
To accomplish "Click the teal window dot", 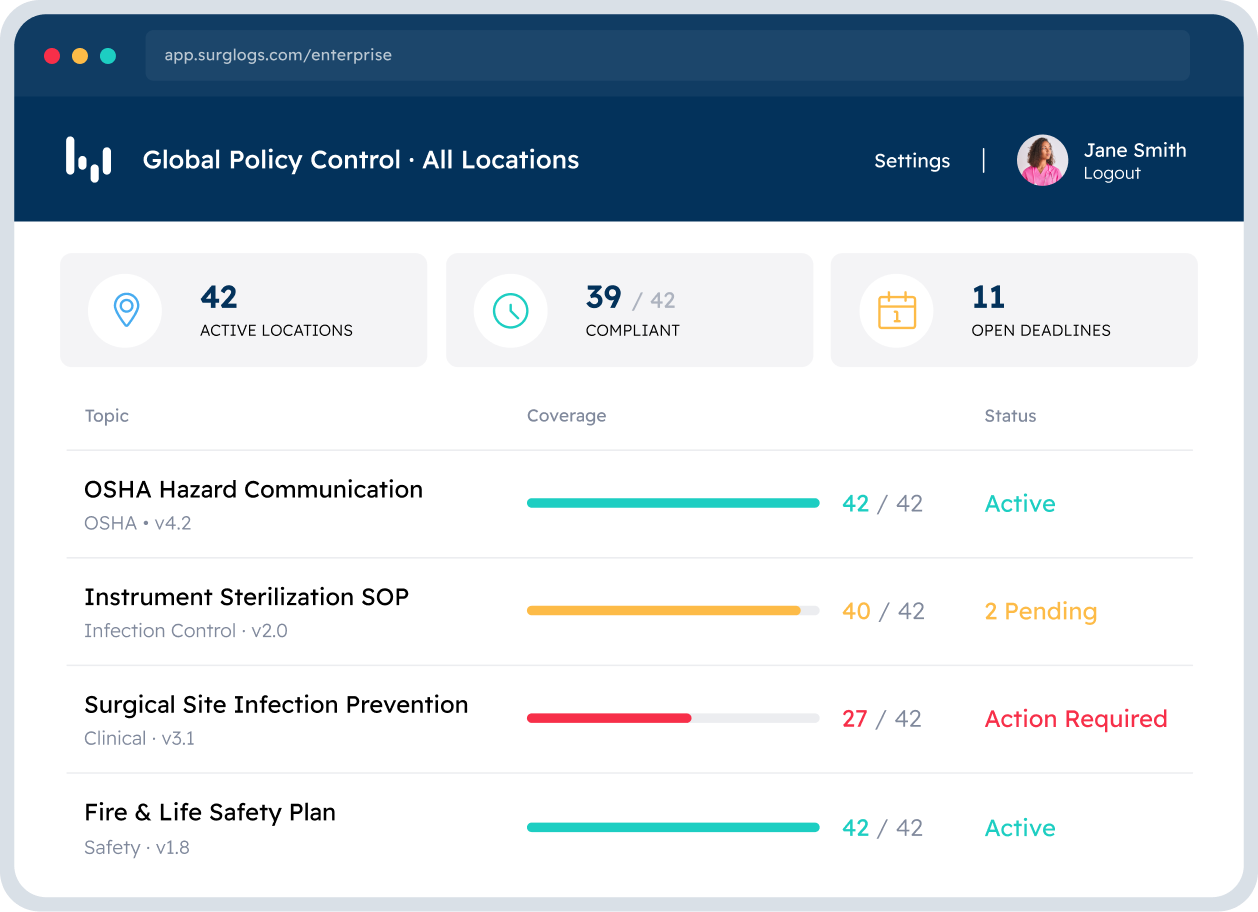I will click(108, 56).
